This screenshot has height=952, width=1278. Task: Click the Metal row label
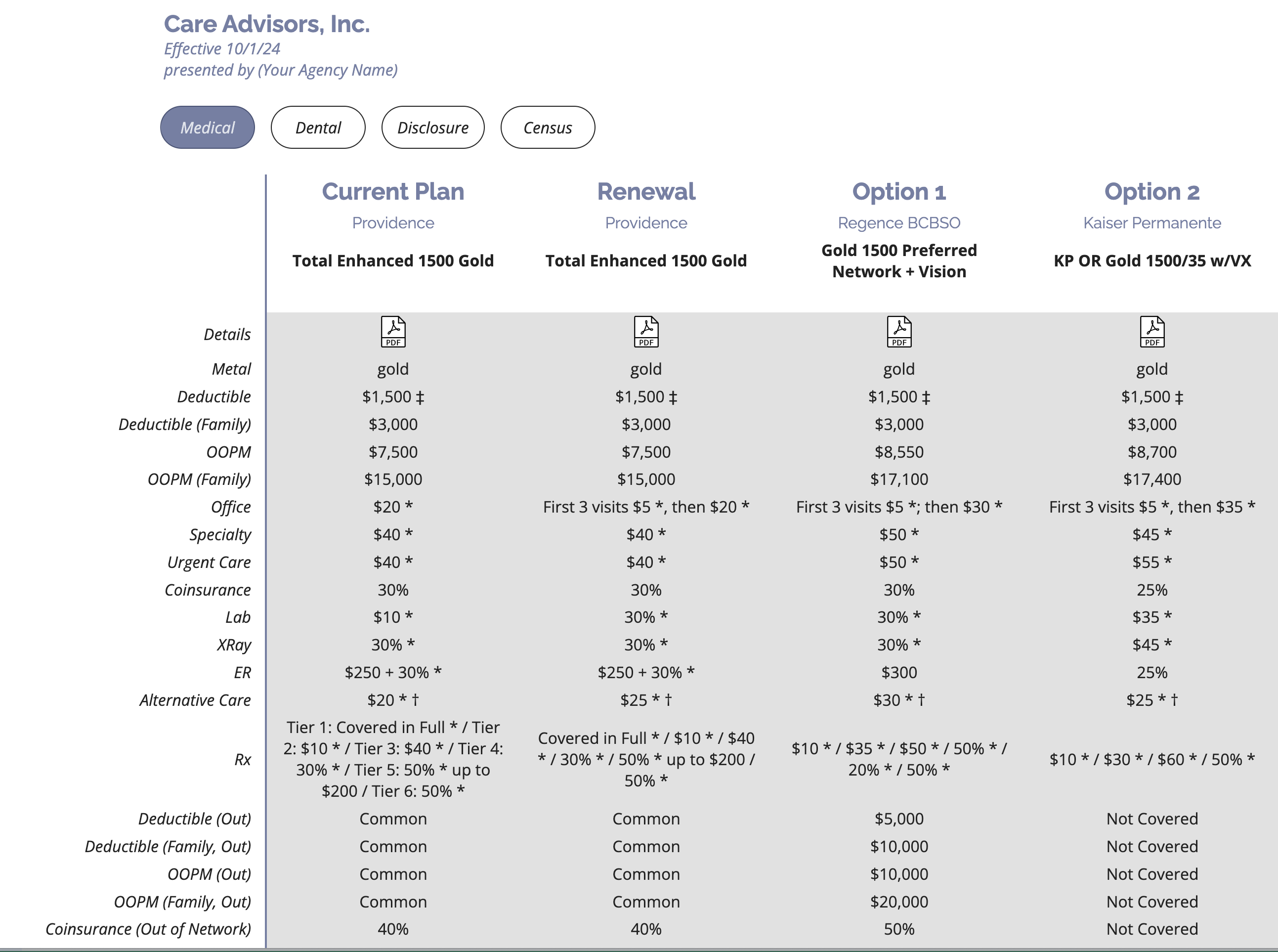tap(231, 369)
